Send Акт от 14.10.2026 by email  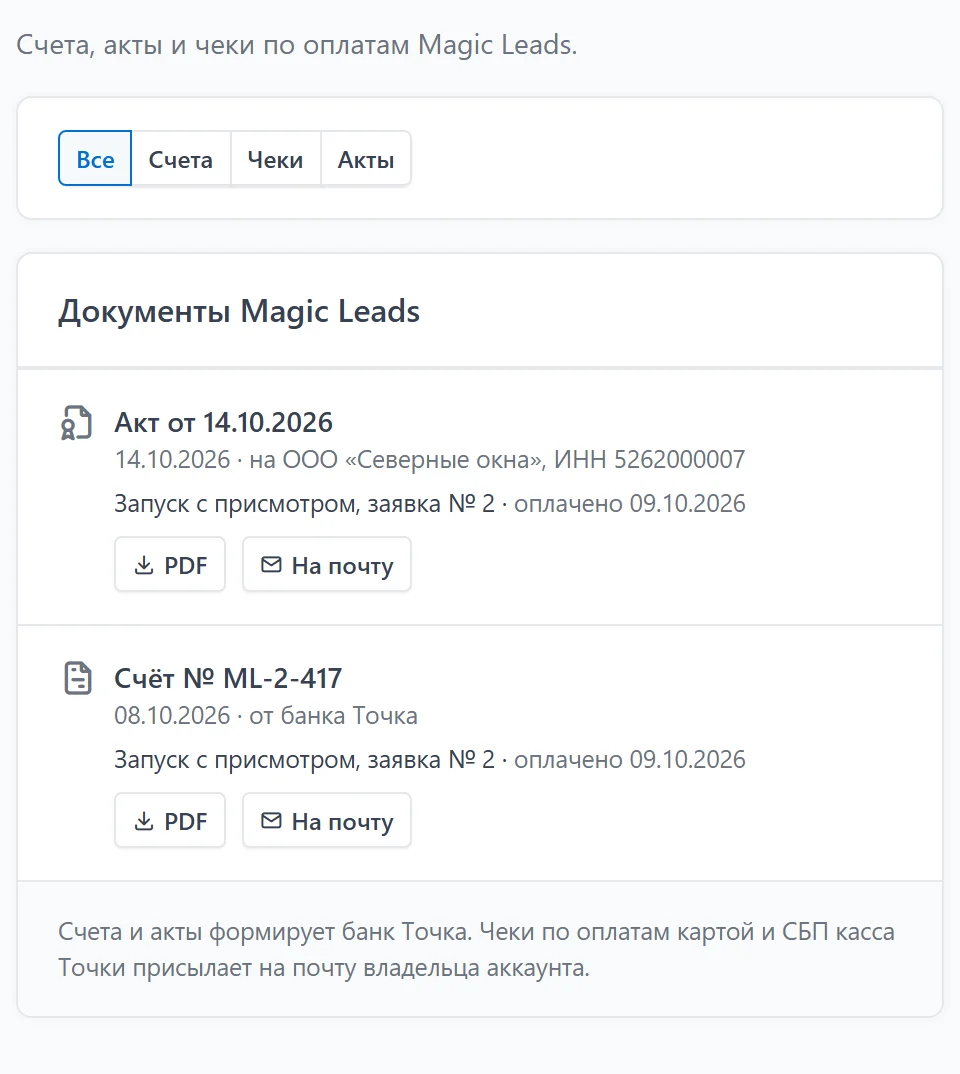pyautogui.click(x=327, y=564)
